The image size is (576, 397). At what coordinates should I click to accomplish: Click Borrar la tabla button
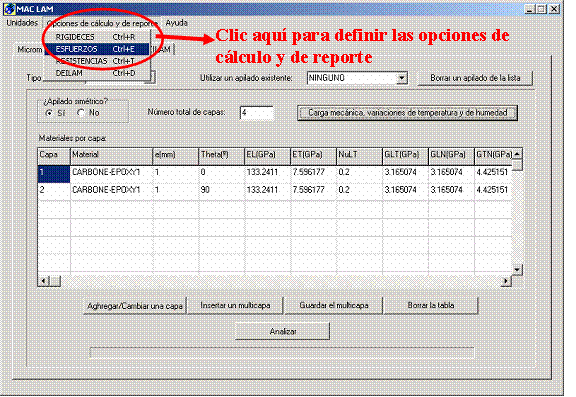click(431, 306)
